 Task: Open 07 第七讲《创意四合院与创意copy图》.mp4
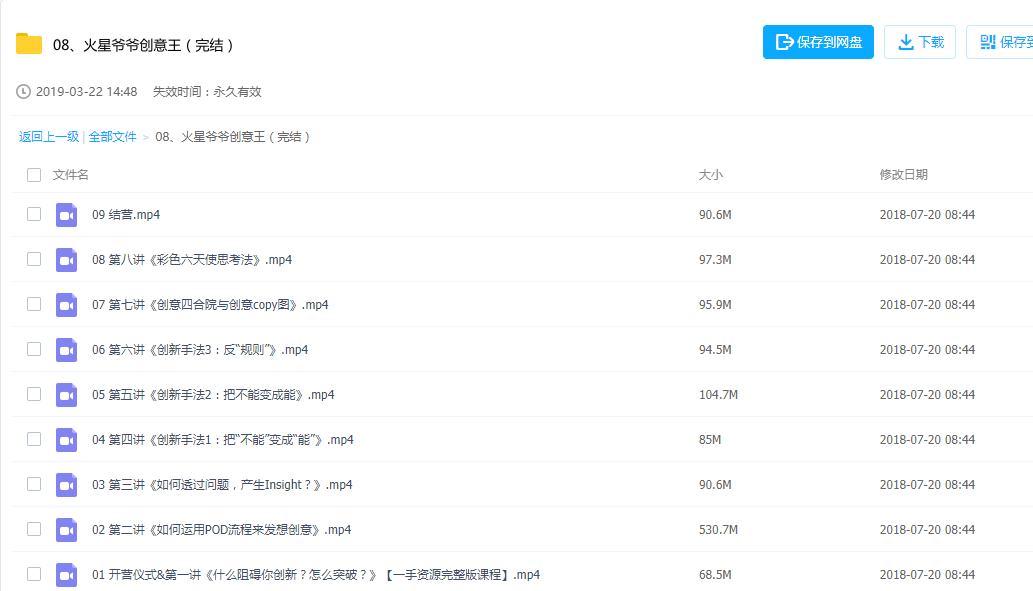[x=210, y=304]
